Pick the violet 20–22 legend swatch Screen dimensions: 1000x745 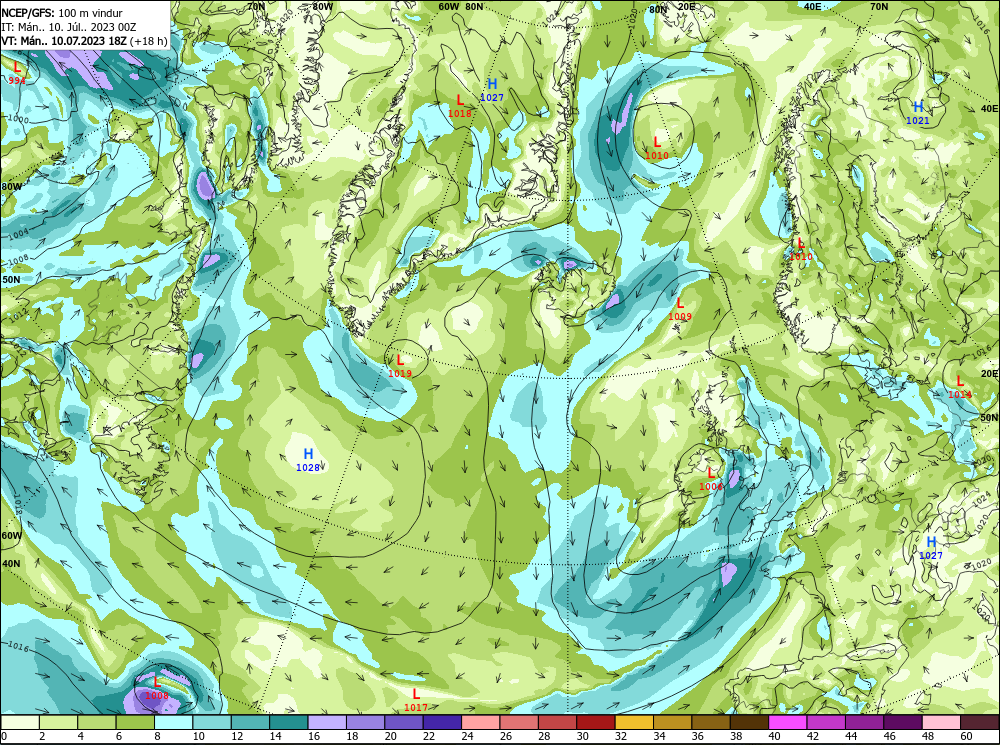tap(404, 722)
